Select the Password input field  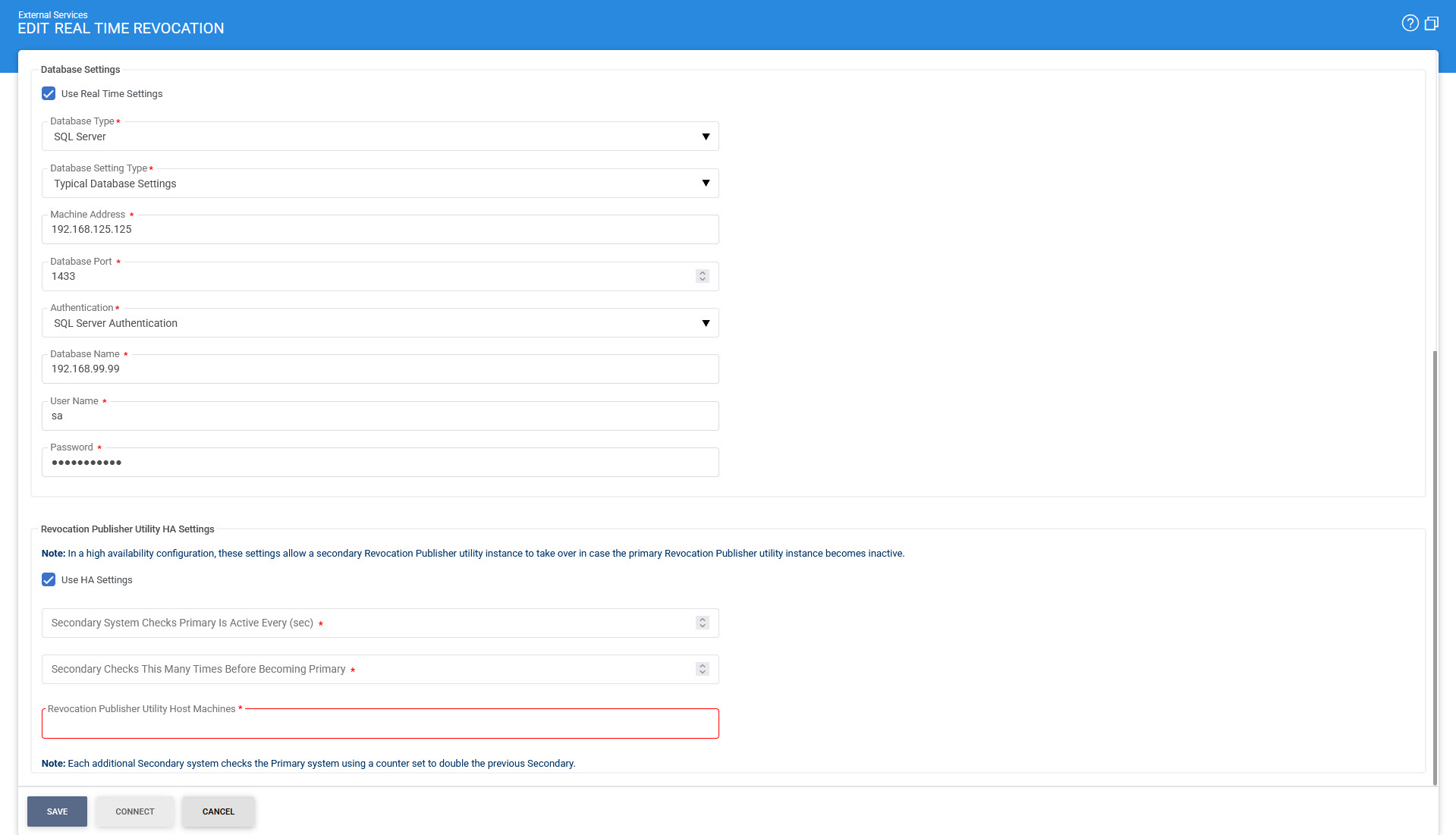(379, 463)
